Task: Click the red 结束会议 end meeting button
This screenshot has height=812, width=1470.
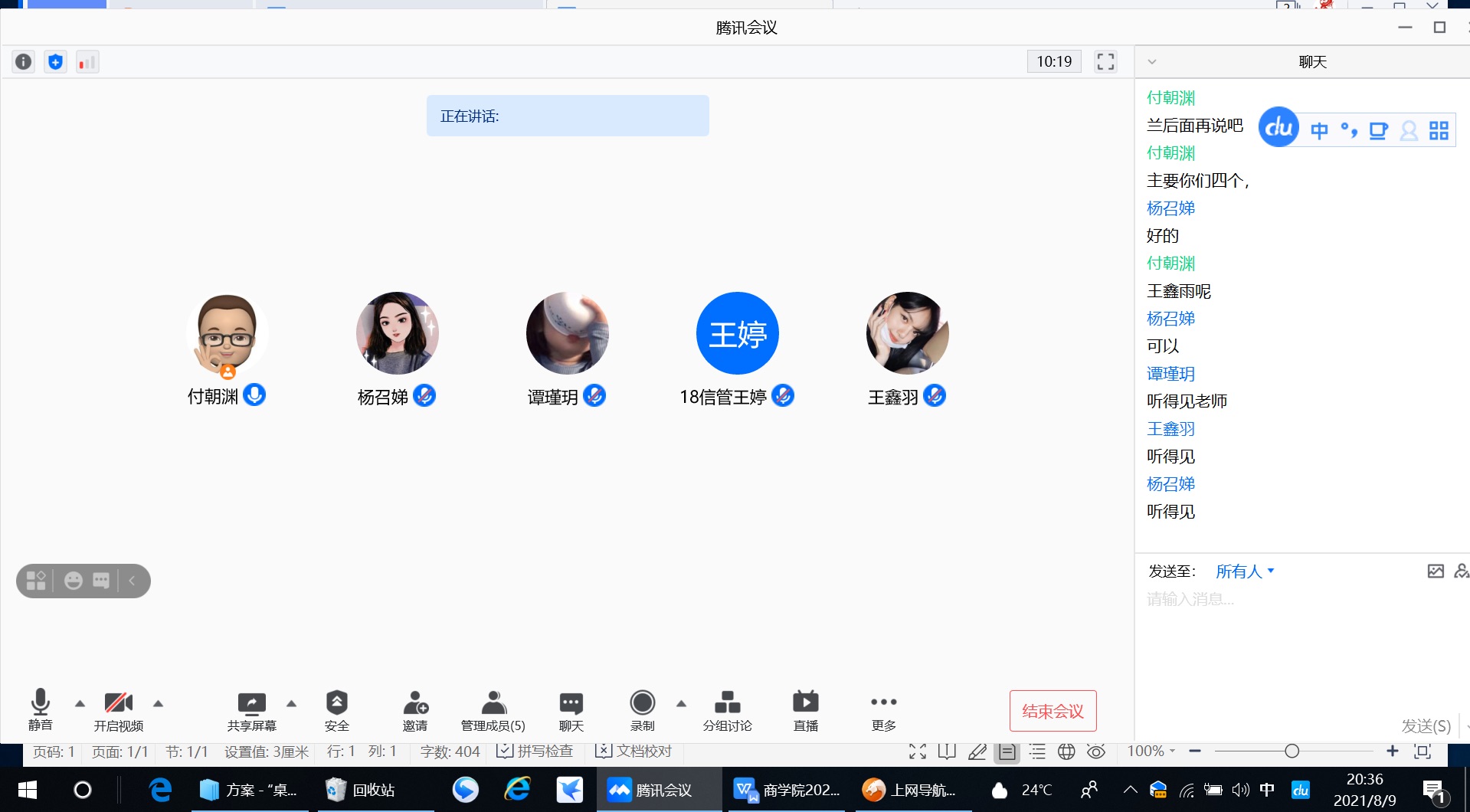Action: point(1053,711)
